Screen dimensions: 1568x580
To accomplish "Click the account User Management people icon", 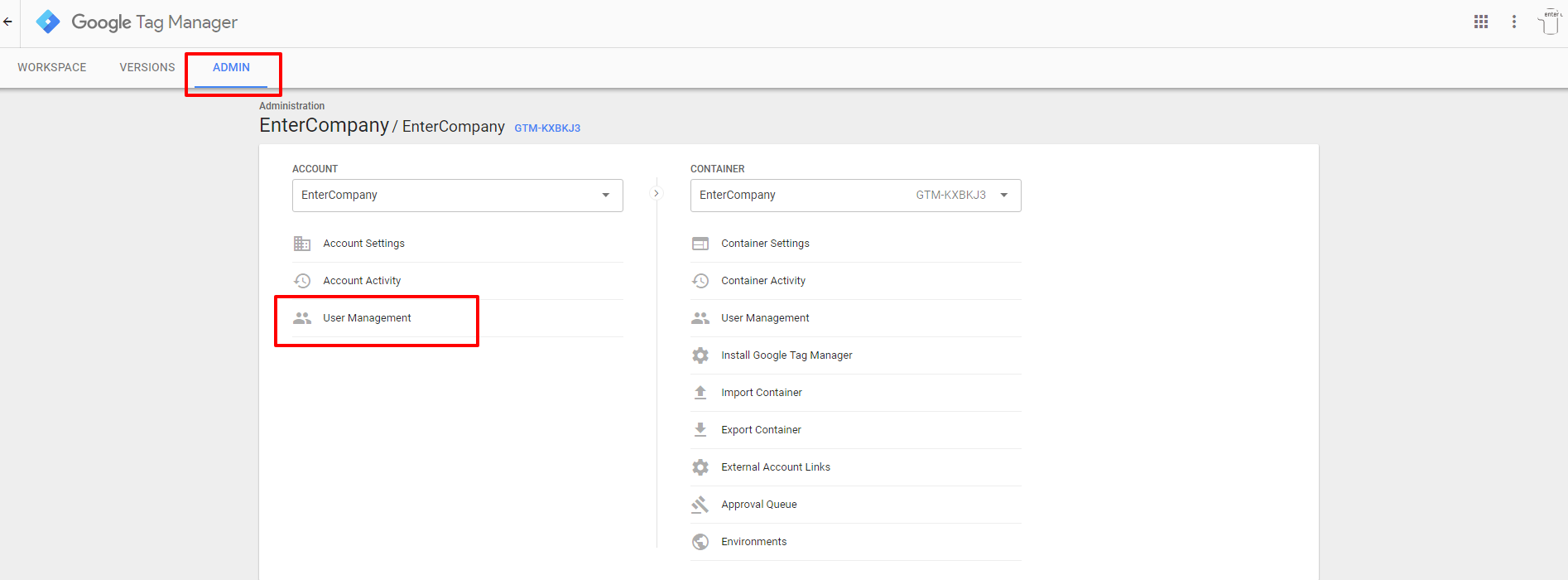I will [302, 318].
